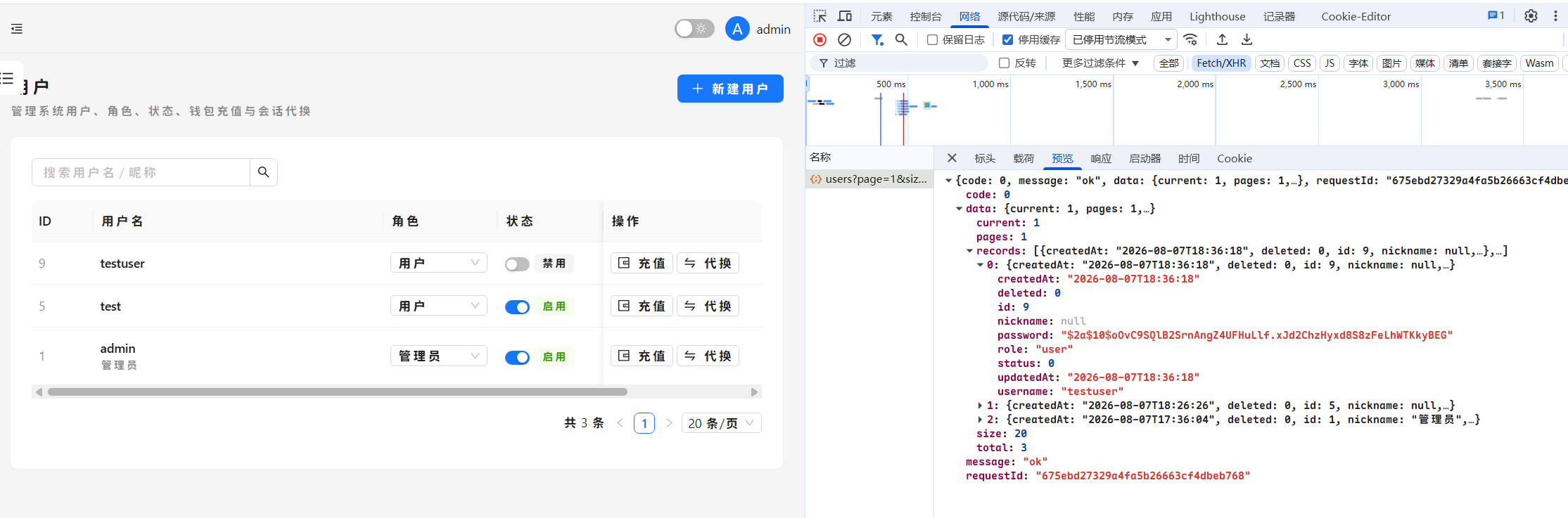
Task: Open DevTools settings gear
Action: 1531,16
